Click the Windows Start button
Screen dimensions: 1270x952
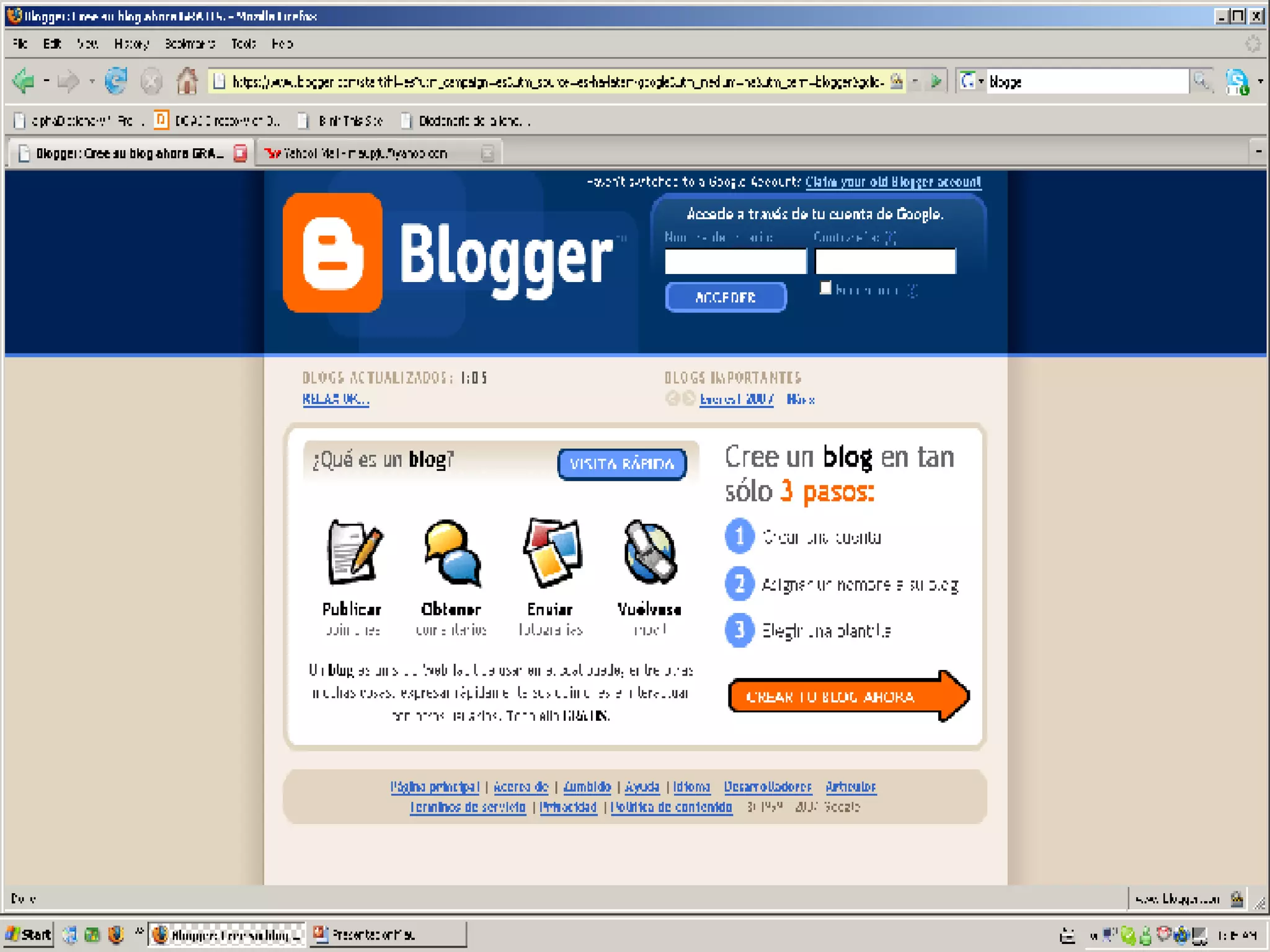29,934
